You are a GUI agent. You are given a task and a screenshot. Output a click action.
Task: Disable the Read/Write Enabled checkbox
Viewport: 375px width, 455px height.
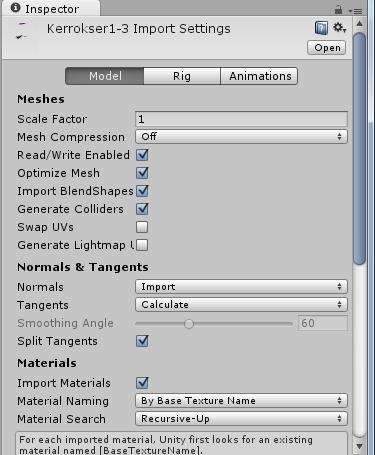pyautogui.click(x=142, y=155)
